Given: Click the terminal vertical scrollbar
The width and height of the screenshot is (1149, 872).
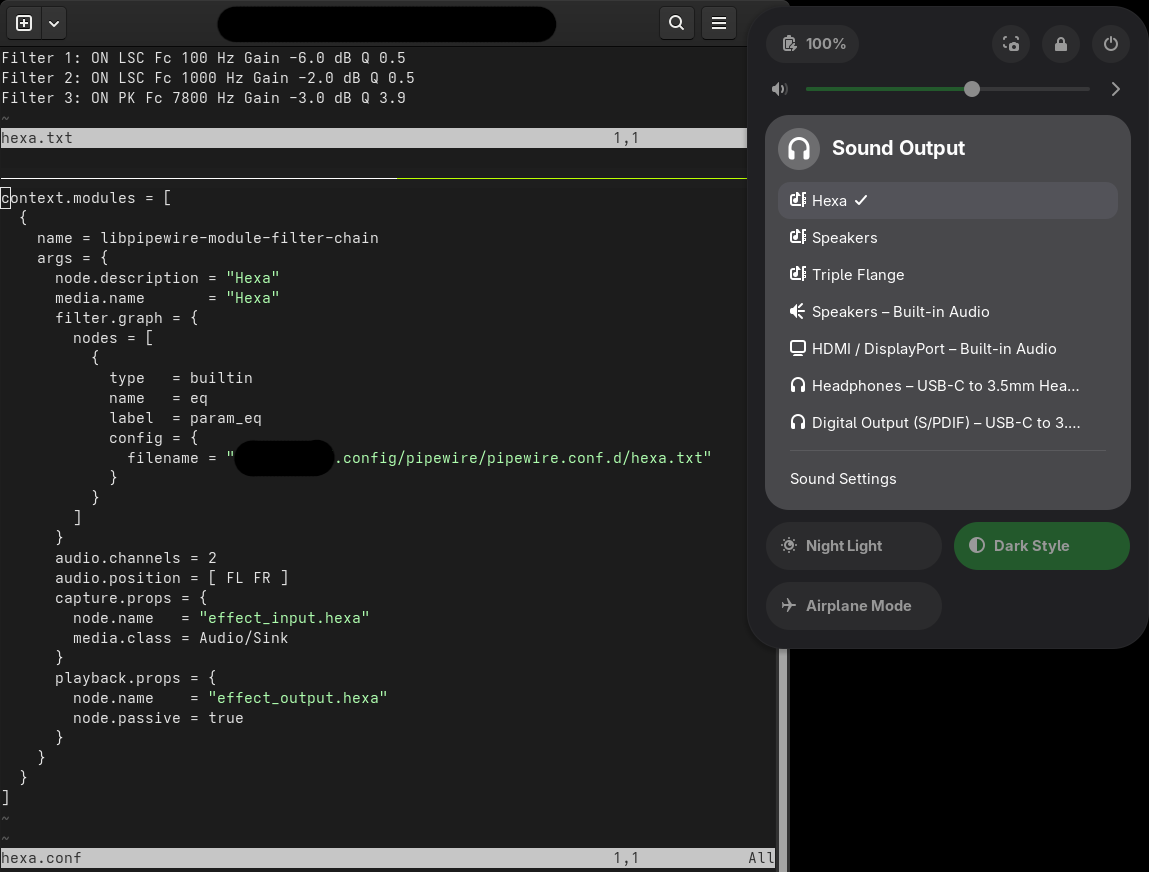Looking at the screenshot, I should (x=783, y=759).
